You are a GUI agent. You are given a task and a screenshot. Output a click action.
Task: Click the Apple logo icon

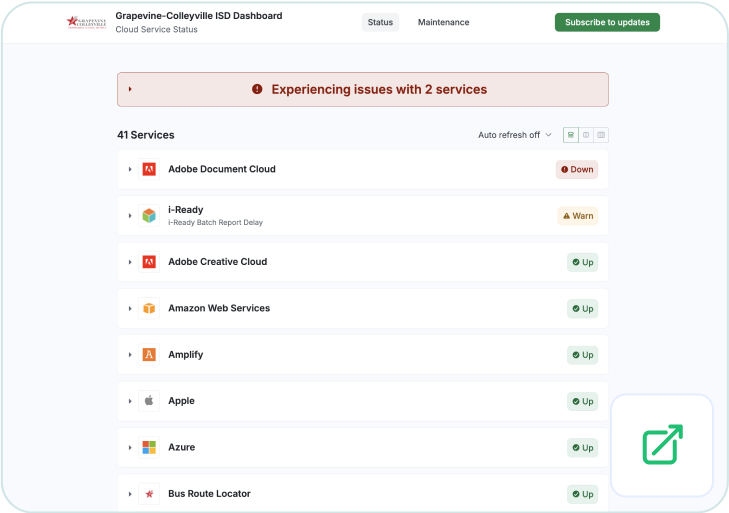coord(149,401)
